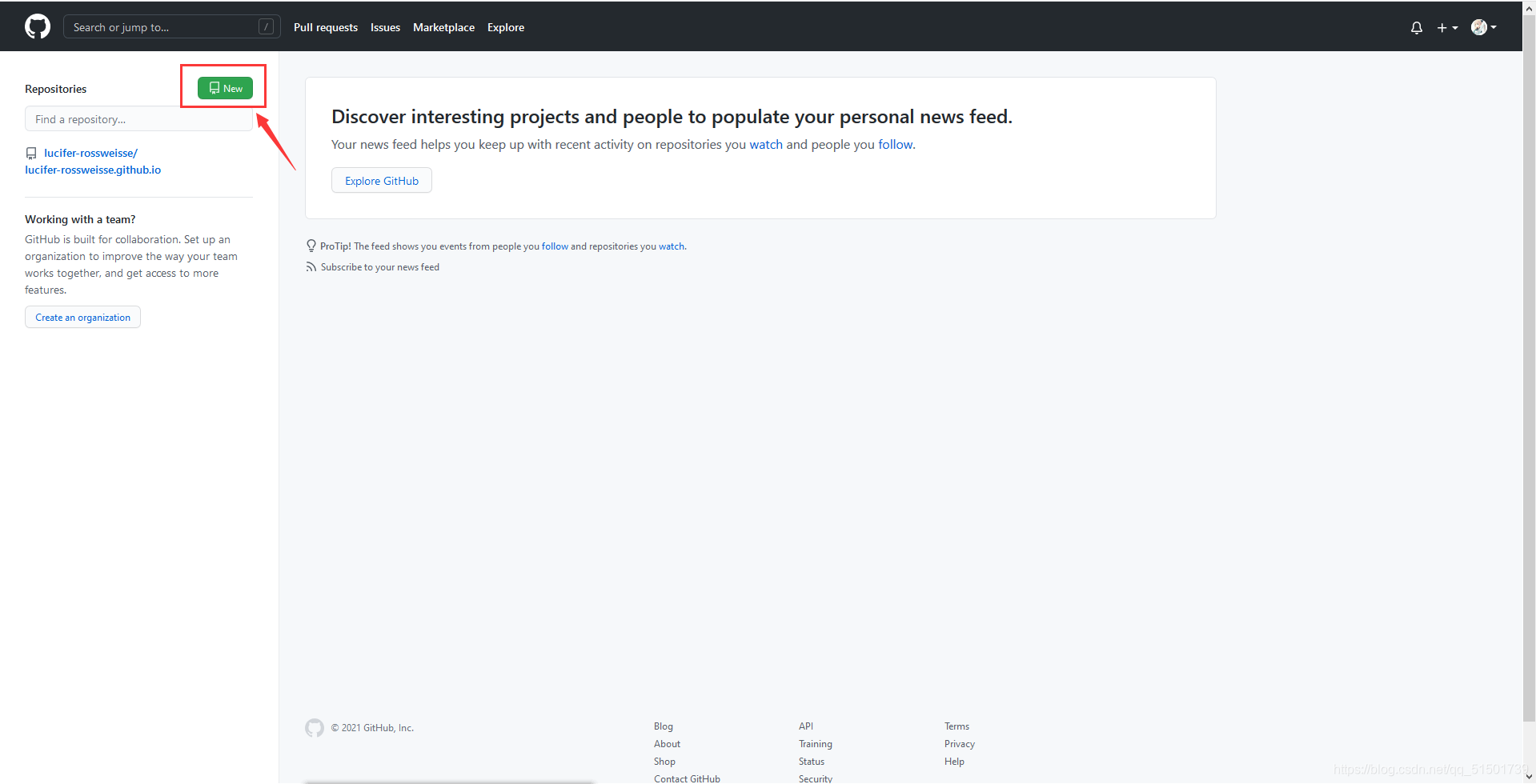The height and width of the screenshot is (784, 1536).
Task: Open the notifications bell
Action: [x=1417, y=27]
